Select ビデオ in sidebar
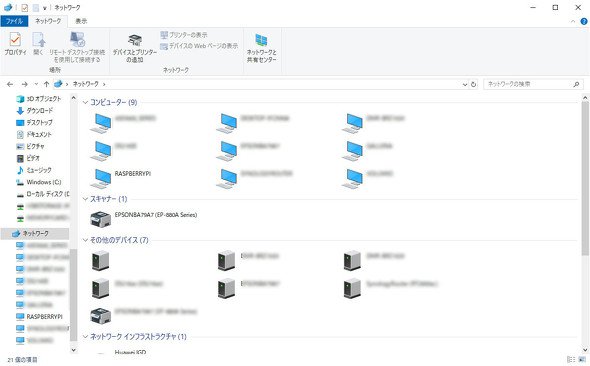 (28, 158)
